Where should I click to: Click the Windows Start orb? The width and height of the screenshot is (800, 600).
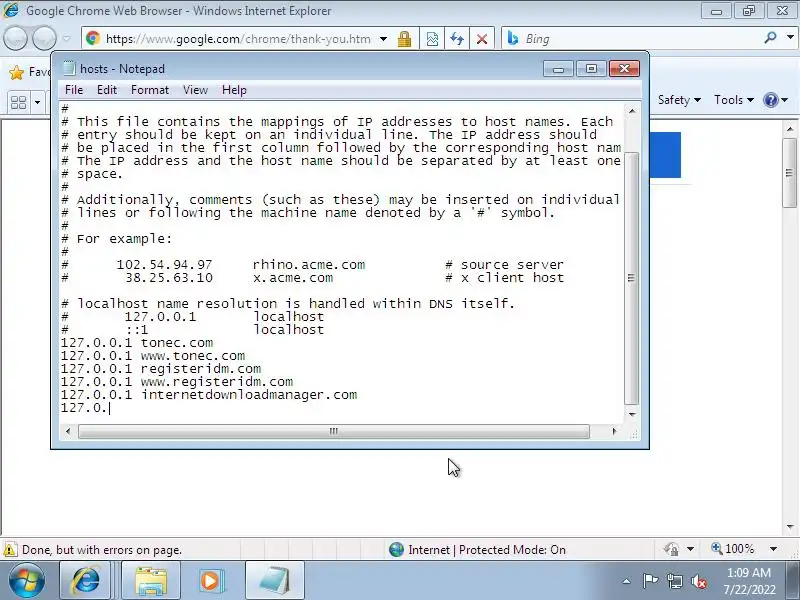(x=26, y=580)
